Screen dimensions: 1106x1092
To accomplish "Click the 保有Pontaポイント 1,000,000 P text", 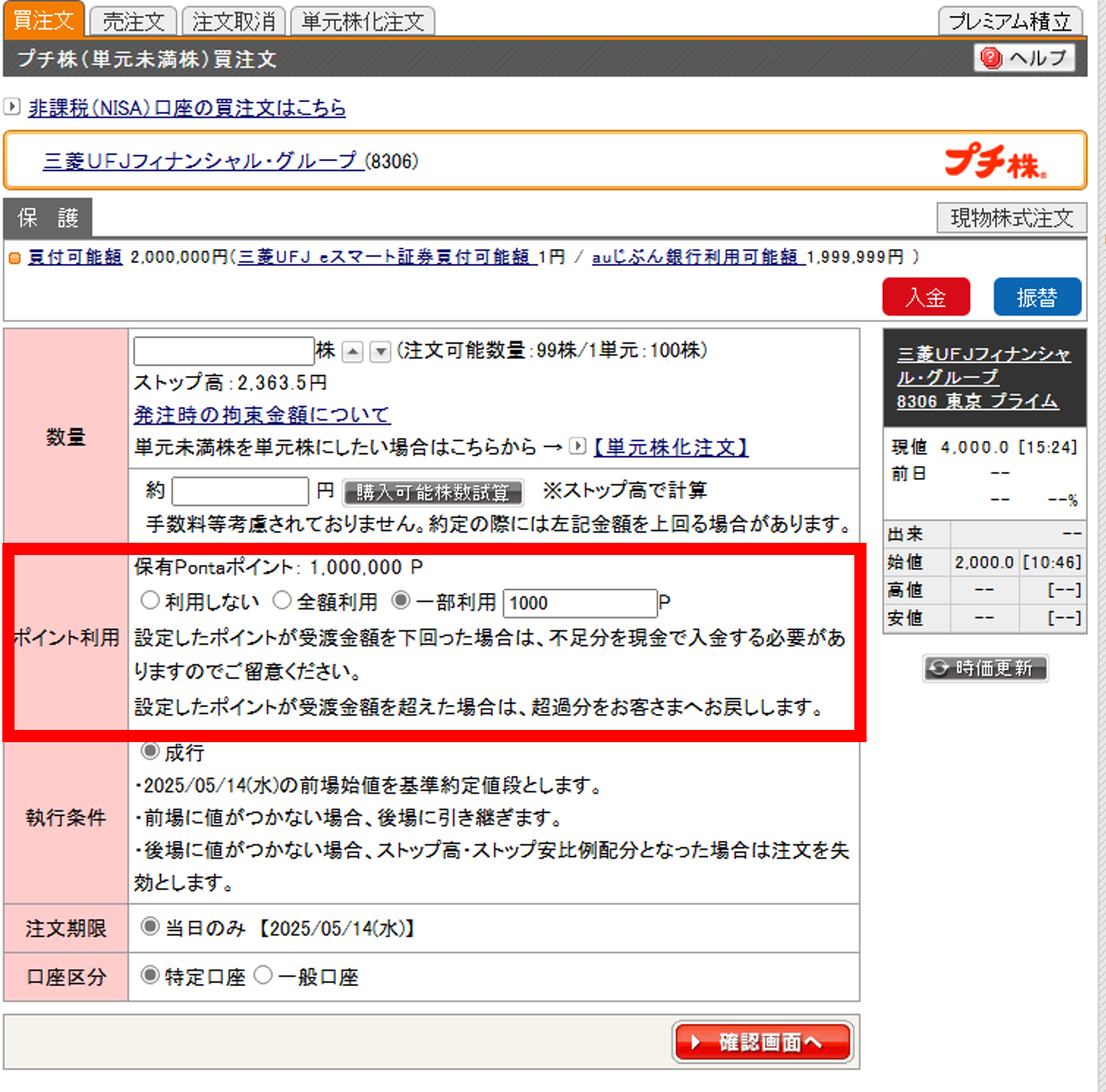I will (278, 567).
